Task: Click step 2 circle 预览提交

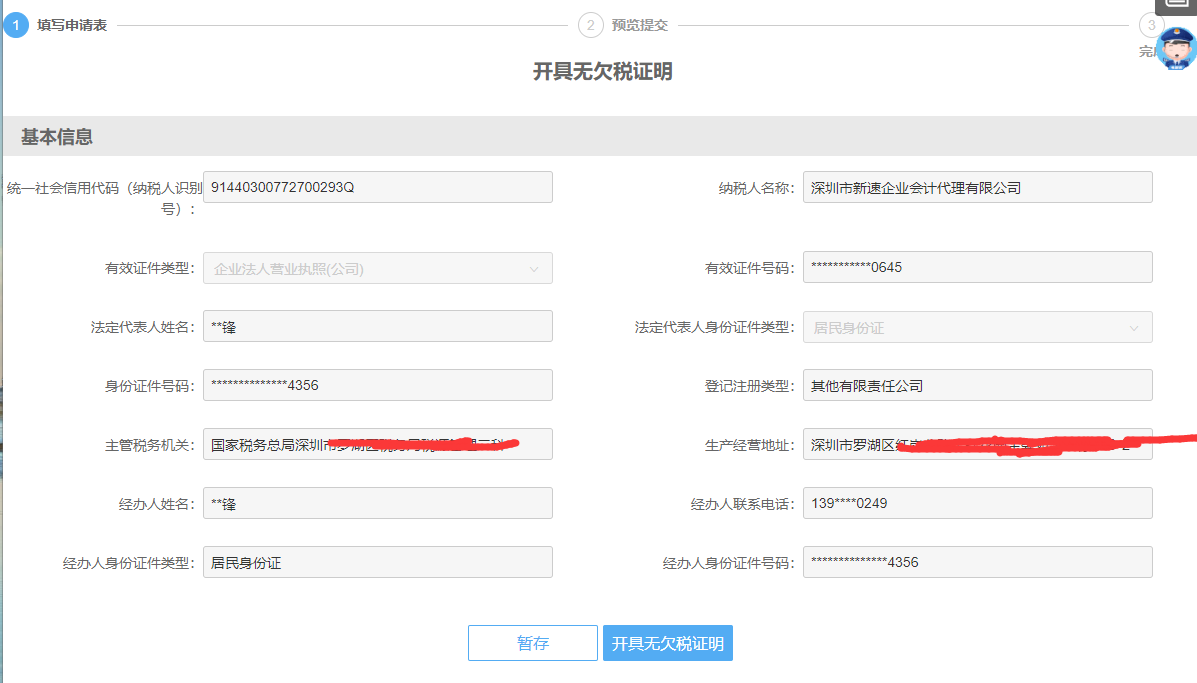Action: click(x=590, y=25)
